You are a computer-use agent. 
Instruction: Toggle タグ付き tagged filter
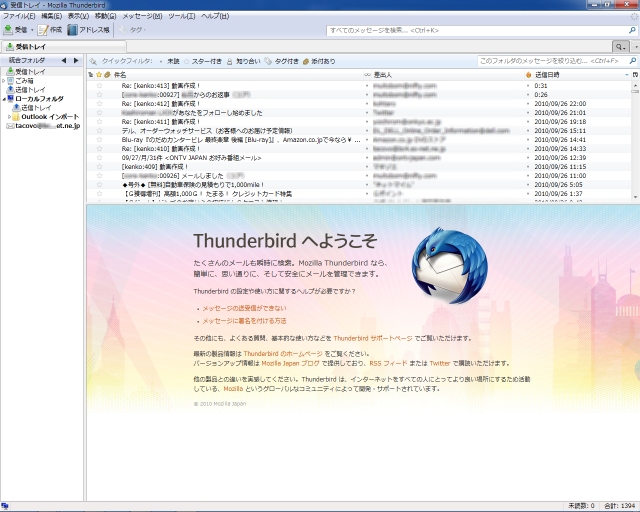[282, 61]
